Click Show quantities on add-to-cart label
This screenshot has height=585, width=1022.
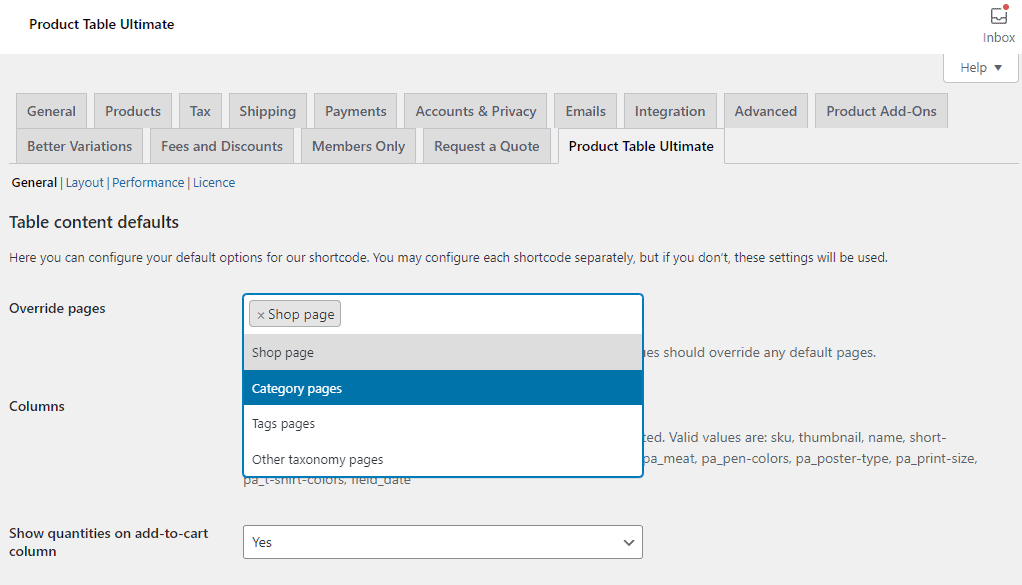(x=108, y=542)
